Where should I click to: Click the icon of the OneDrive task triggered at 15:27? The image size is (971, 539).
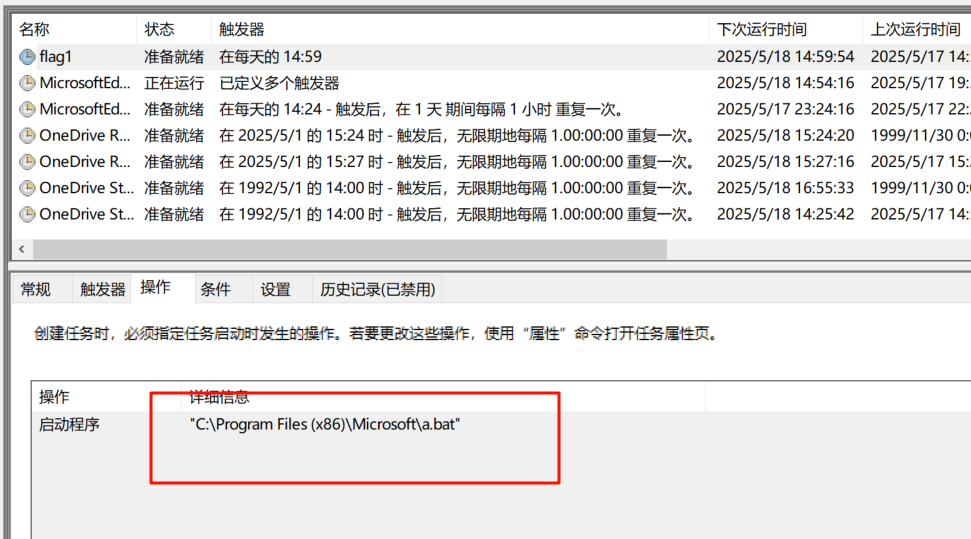pos(27,161)
